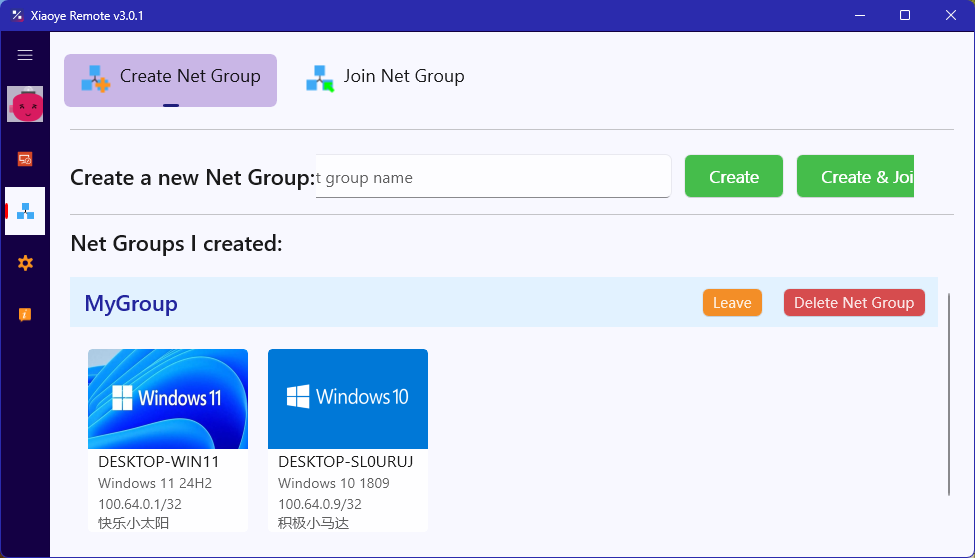The image size is (975, 558).
Task: Open the info/about sidebar icon
Action: [25, 315]
